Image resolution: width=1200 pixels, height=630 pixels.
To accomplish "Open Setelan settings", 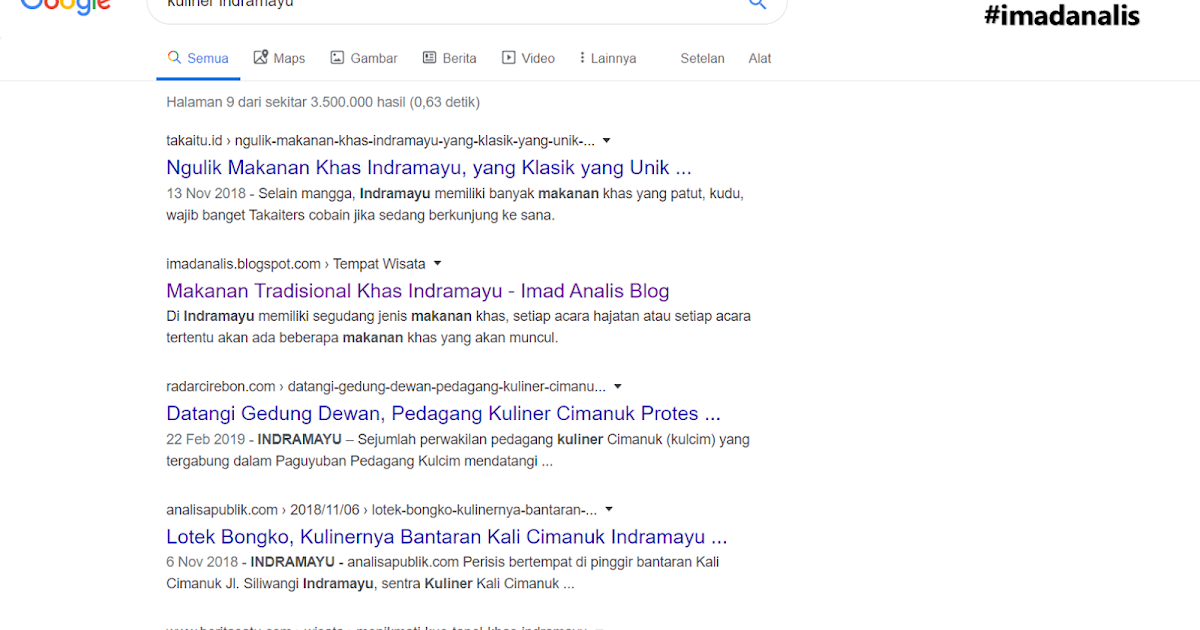I will coord(702,58).
